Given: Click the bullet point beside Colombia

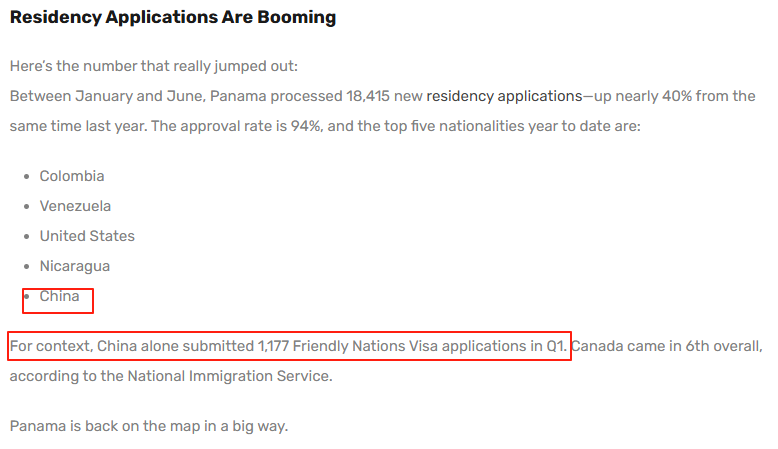Looking at the screenshot, I should tap(27, 177).
